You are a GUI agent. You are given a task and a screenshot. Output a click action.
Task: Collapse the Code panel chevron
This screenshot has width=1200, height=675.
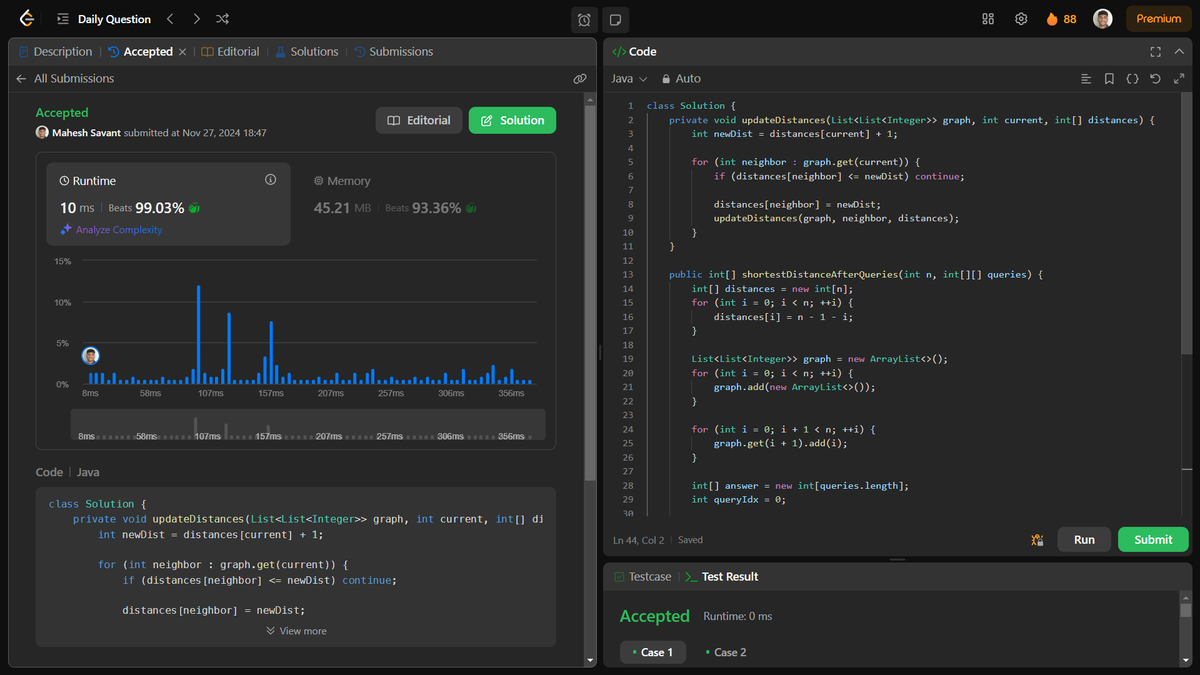[1181, 52]
